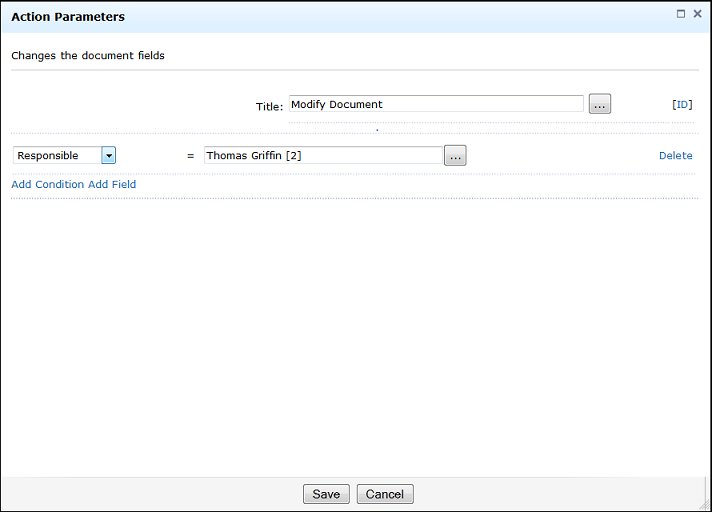Open the ellipsis button beside Title field
Image resolution: width=712 pixels, height=512 pixels.
click(600, 104)
